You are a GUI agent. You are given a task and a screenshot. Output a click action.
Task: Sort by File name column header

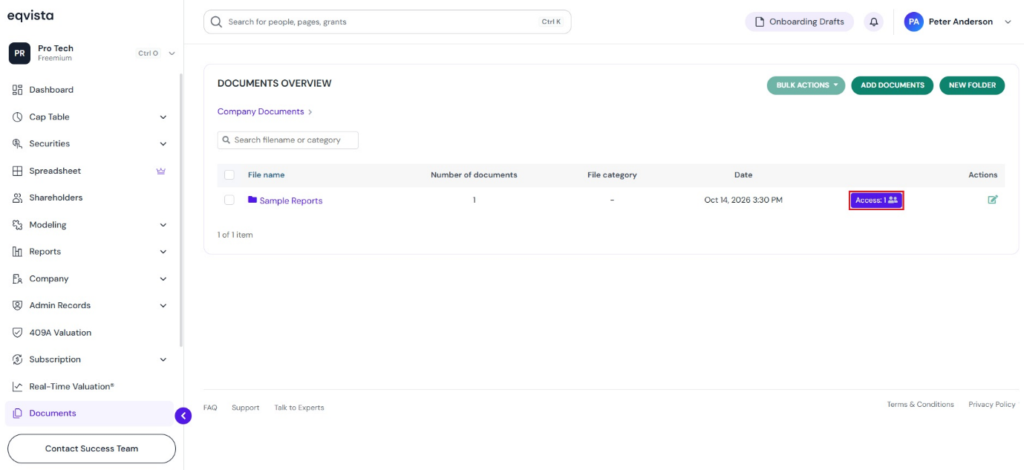266,175
